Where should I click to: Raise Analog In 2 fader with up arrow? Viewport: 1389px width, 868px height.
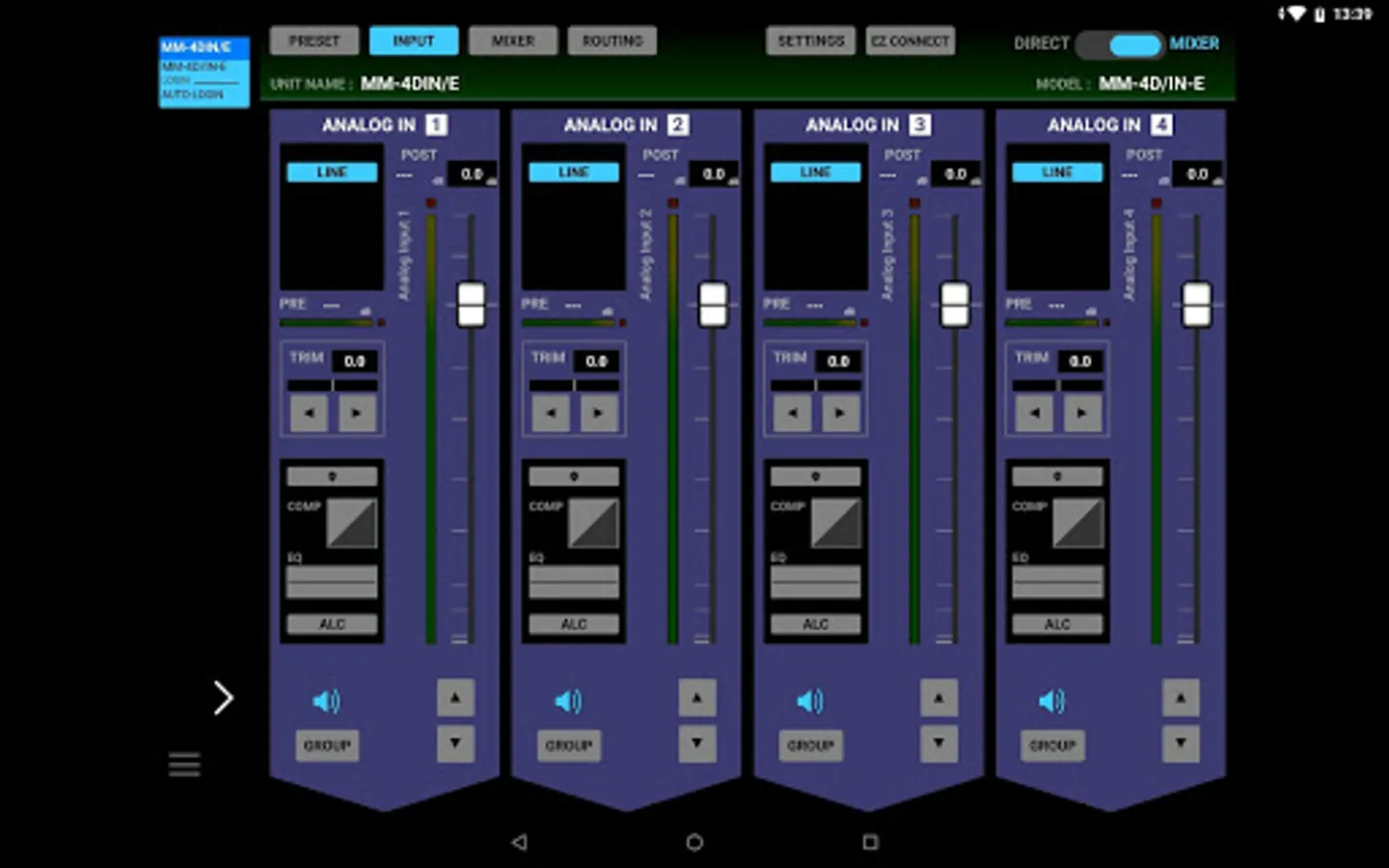pyautogui.click(x=697, y=697)
